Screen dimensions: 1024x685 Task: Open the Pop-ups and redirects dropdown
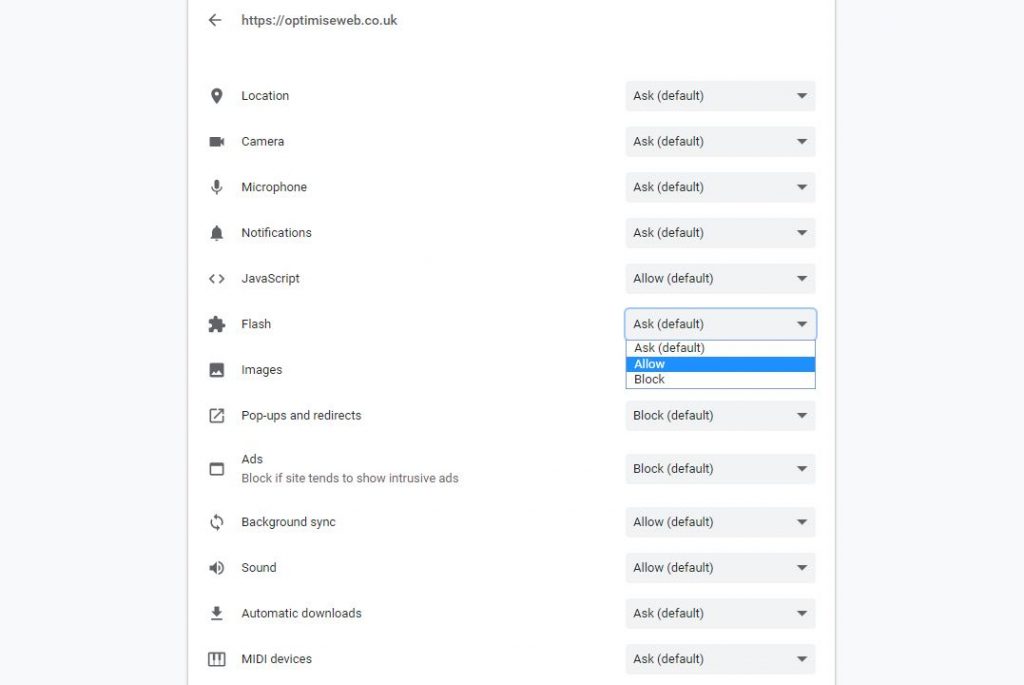(x=720, y=416)
